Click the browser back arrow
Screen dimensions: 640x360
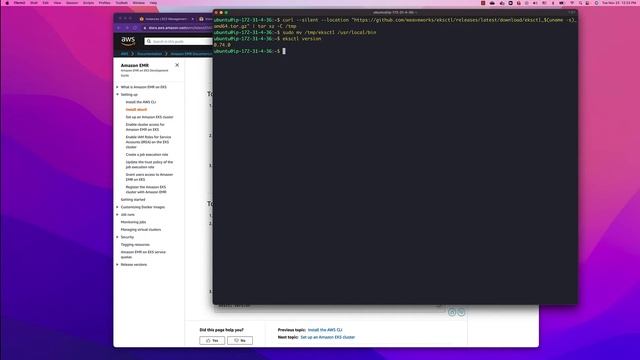pyautogui.click(x=118, y=28)
